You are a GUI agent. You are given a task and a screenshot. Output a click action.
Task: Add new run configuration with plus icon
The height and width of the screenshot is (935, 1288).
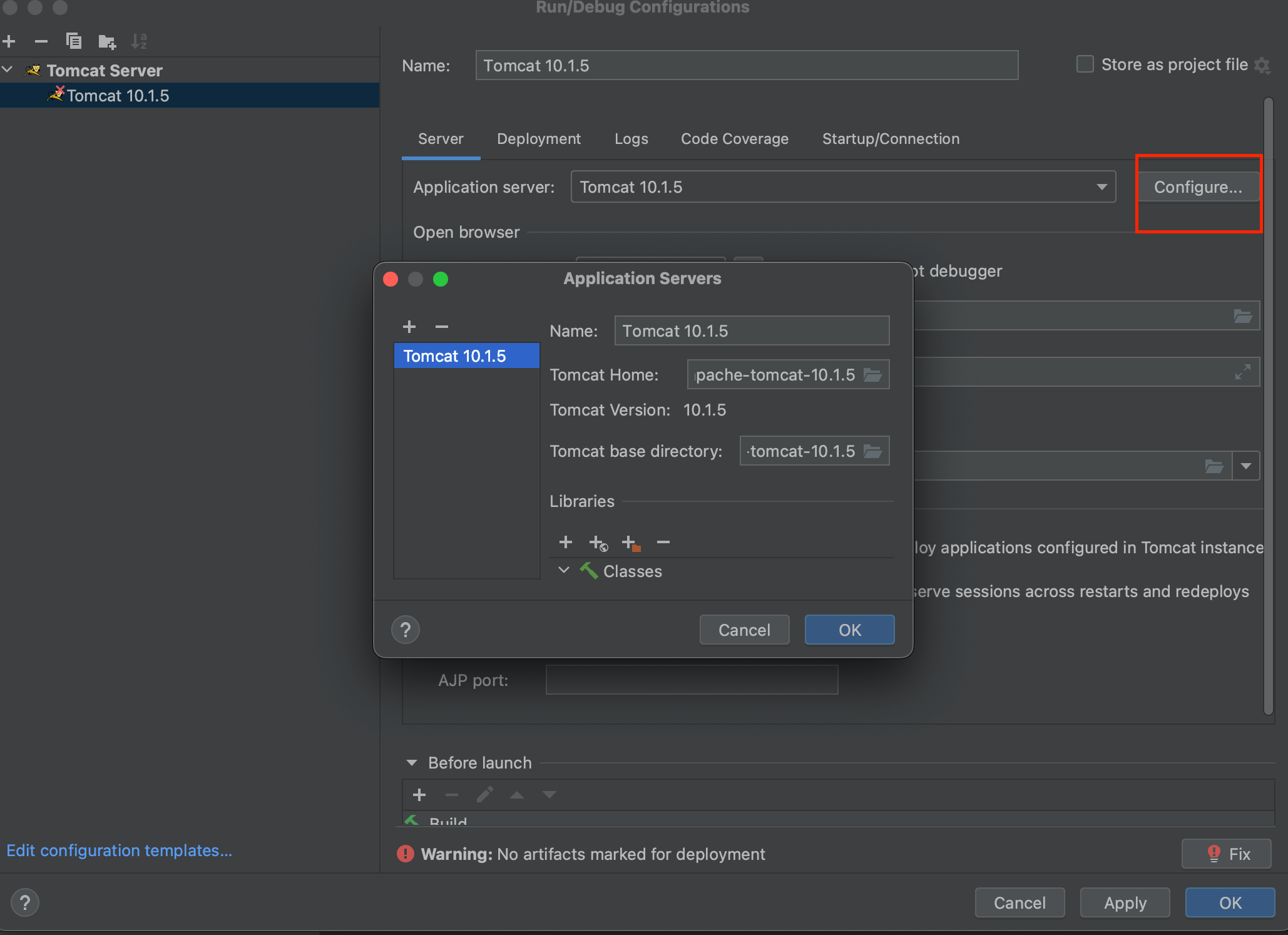[9, 41]
